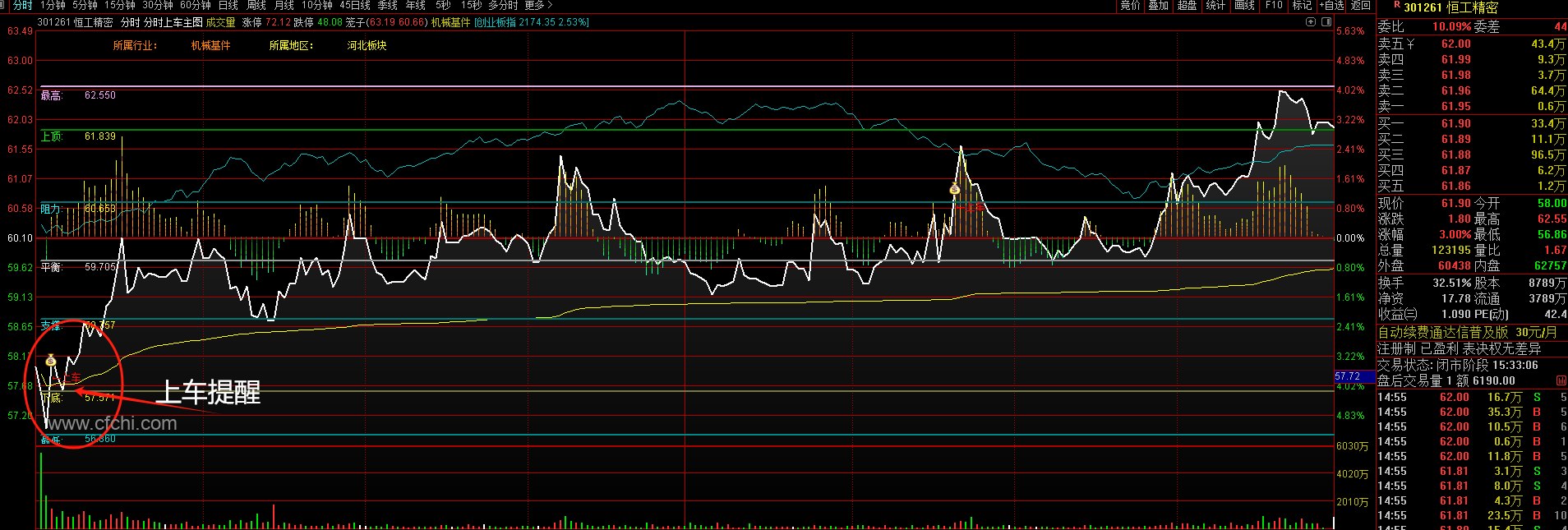Select the 5分钟 period tab
The image size is (1568, 530).
tap(85, 6)
